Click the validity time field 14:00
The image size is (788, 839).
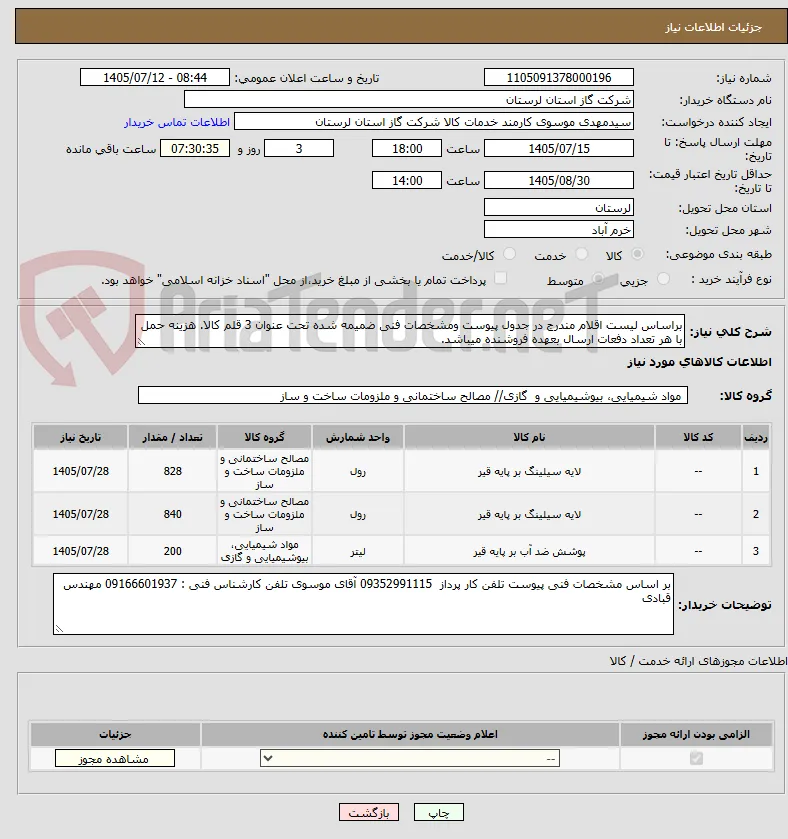(407, 181)
